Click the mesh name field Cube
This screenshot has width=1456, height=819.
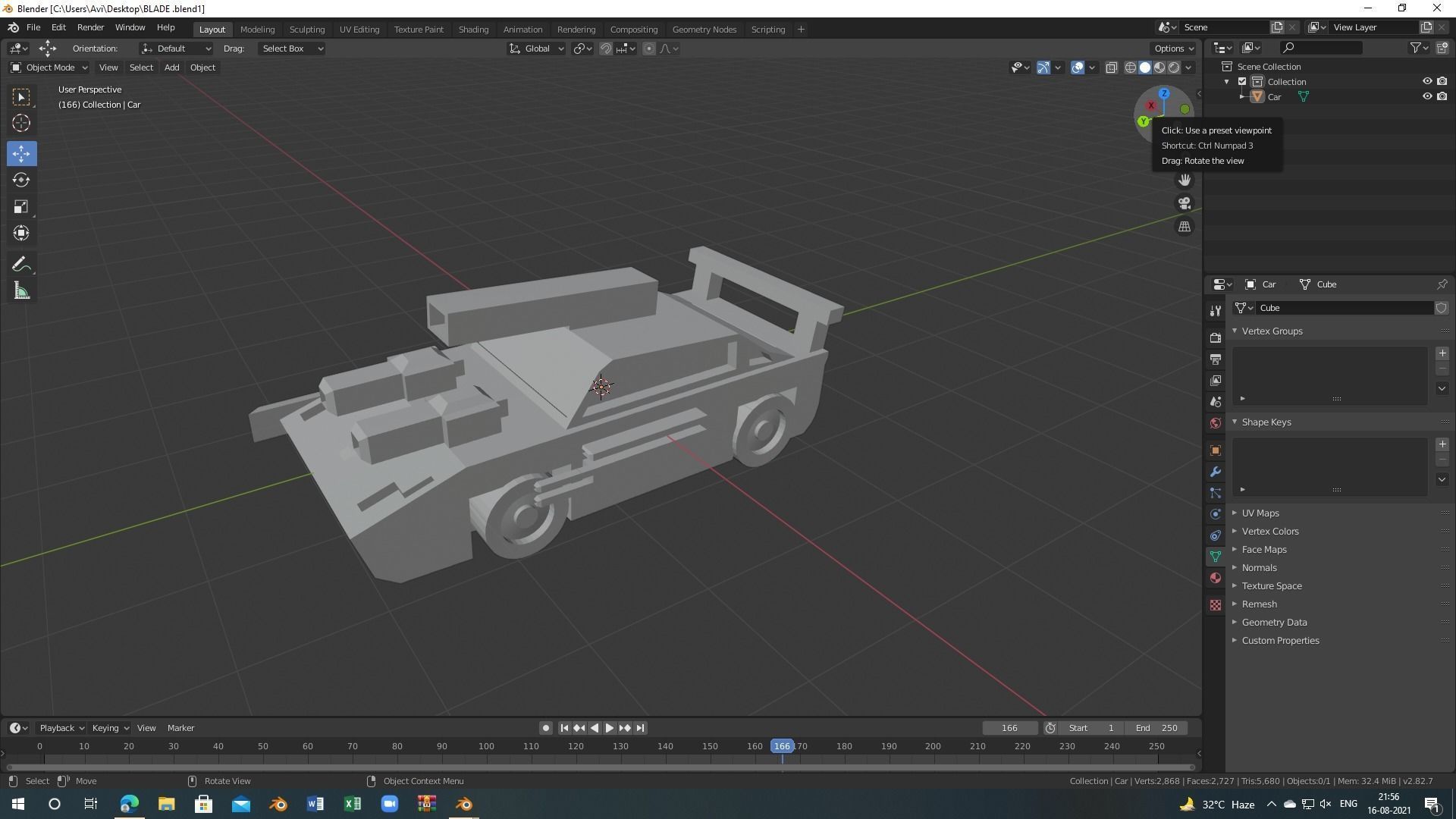[1345, 308]
